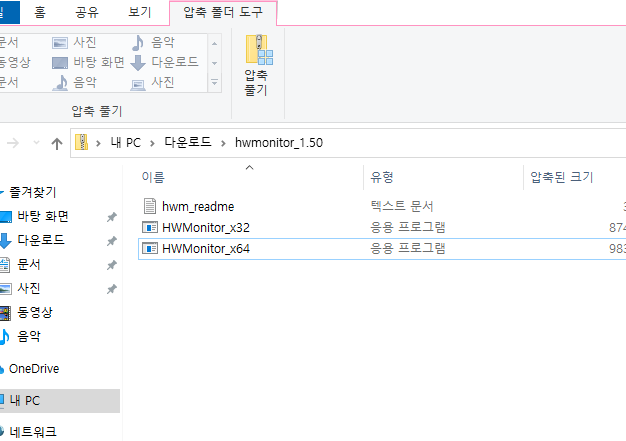Screen dimensions: 626x441
Task: Select the 바탕 화면 destination in ribbon gallery
Action: pos(88,62)
